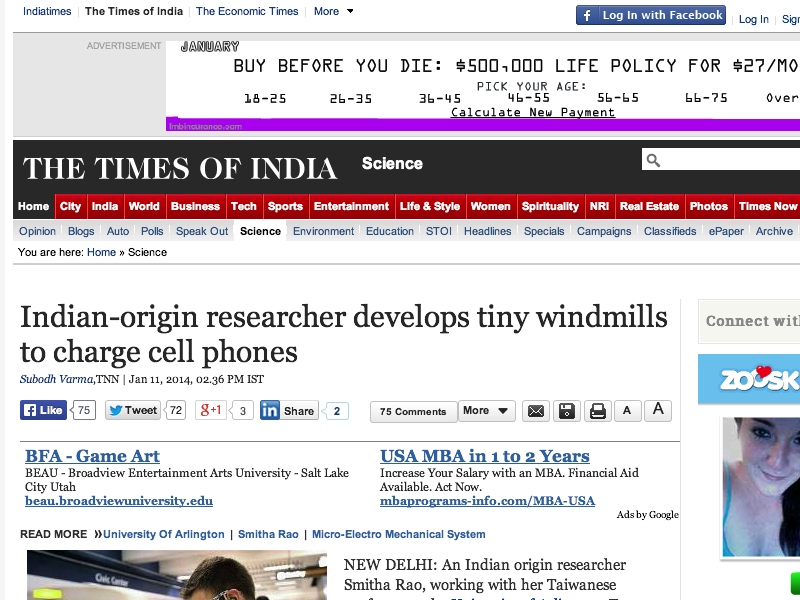The height and width of the screenshot is (600, 800).
Task: Click the save article floppy disk icon
Action: 567,411
